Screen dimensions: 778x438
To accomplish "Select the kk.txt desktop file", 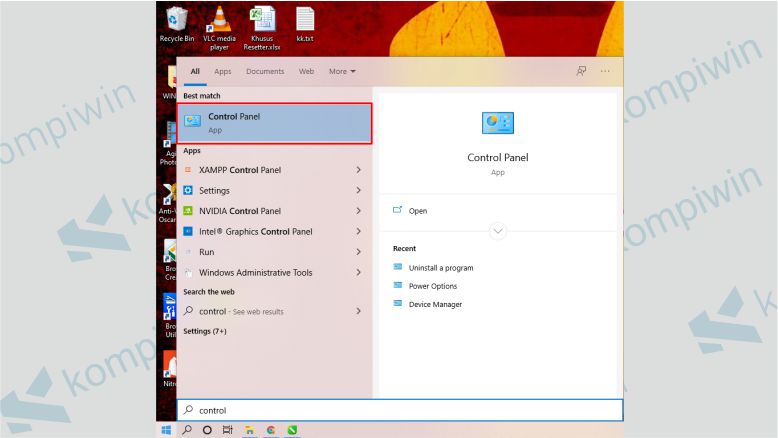I will click(305, 24).
